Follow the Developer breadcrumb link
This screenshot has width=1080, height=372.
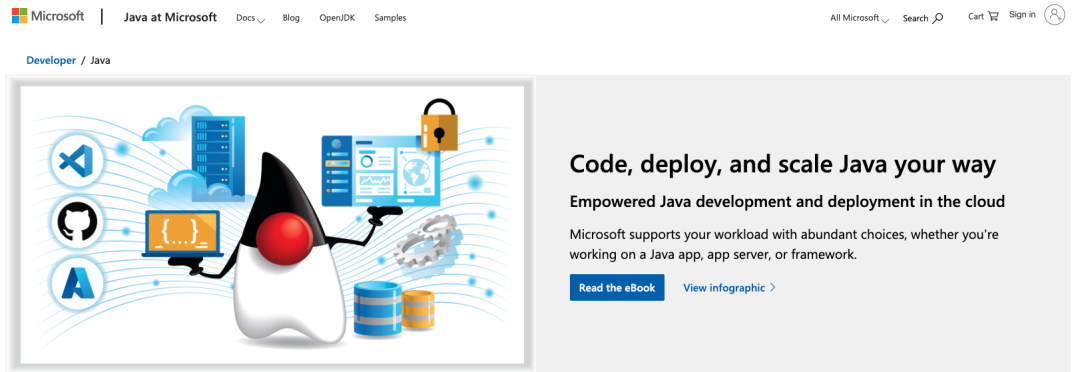click(x=51, y=60)
